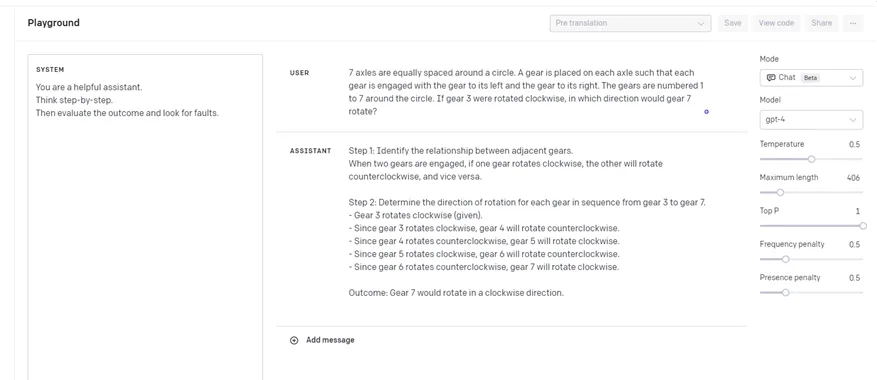
Task: Click the Maximum length slider handle
Action: tap(780, 193)
